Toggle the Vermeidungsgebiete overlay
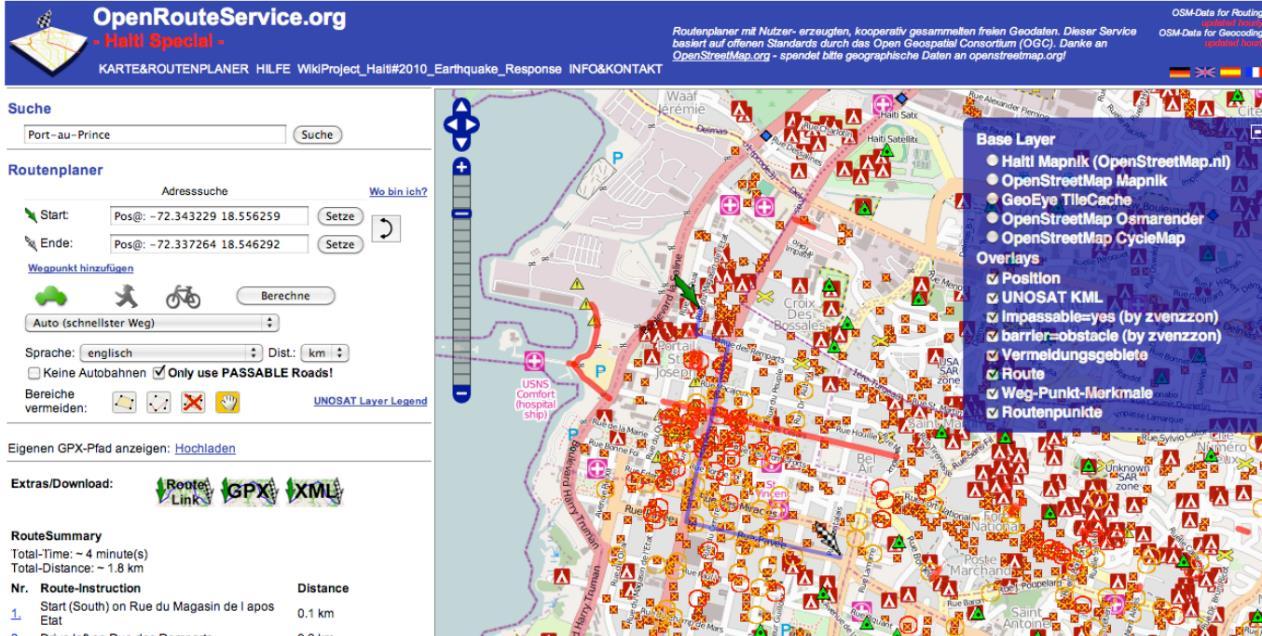1262x636 pixels. coord(992,355)
